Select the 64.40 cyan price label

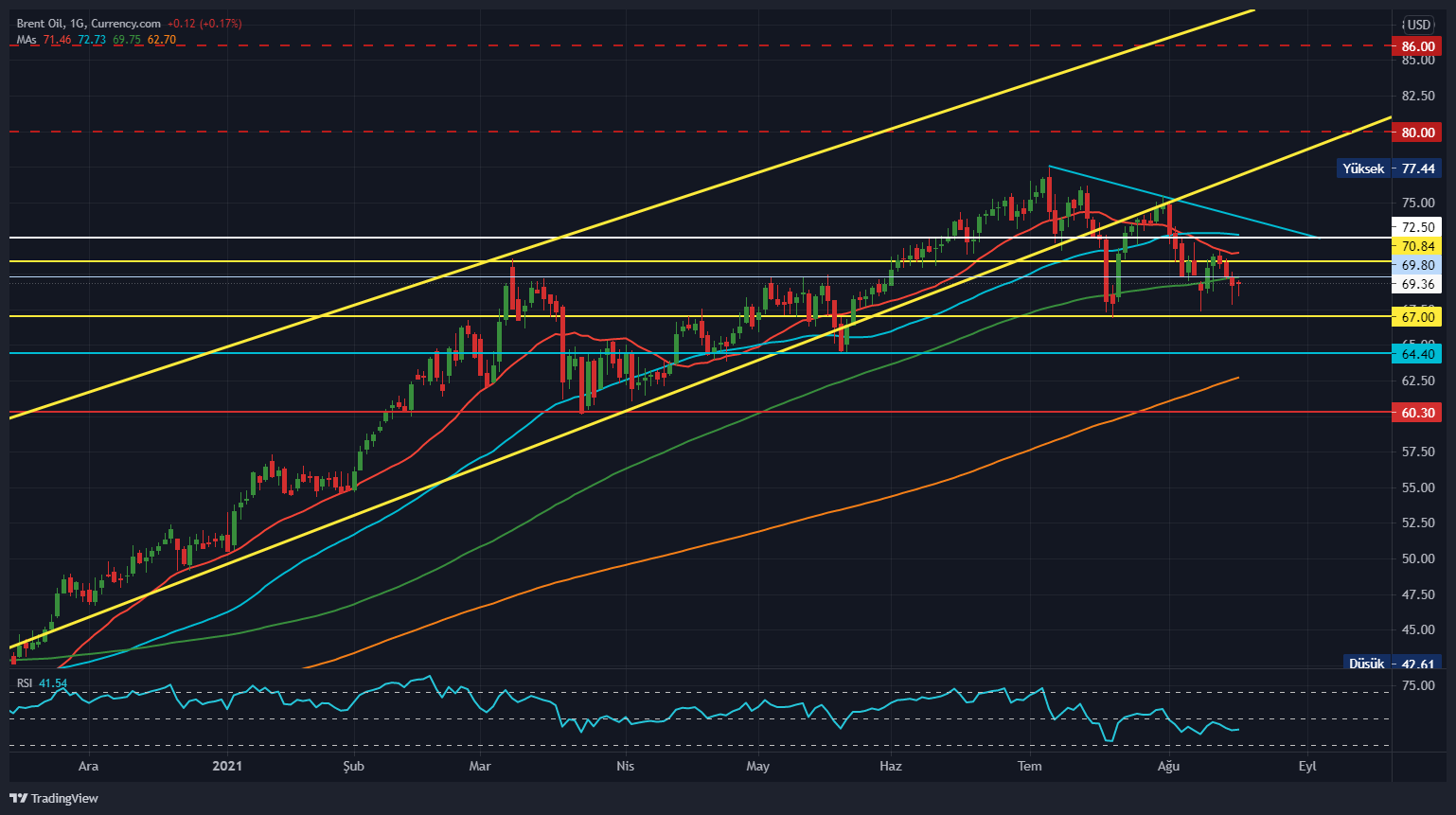pyautogui.click(x=1417, y=354)
